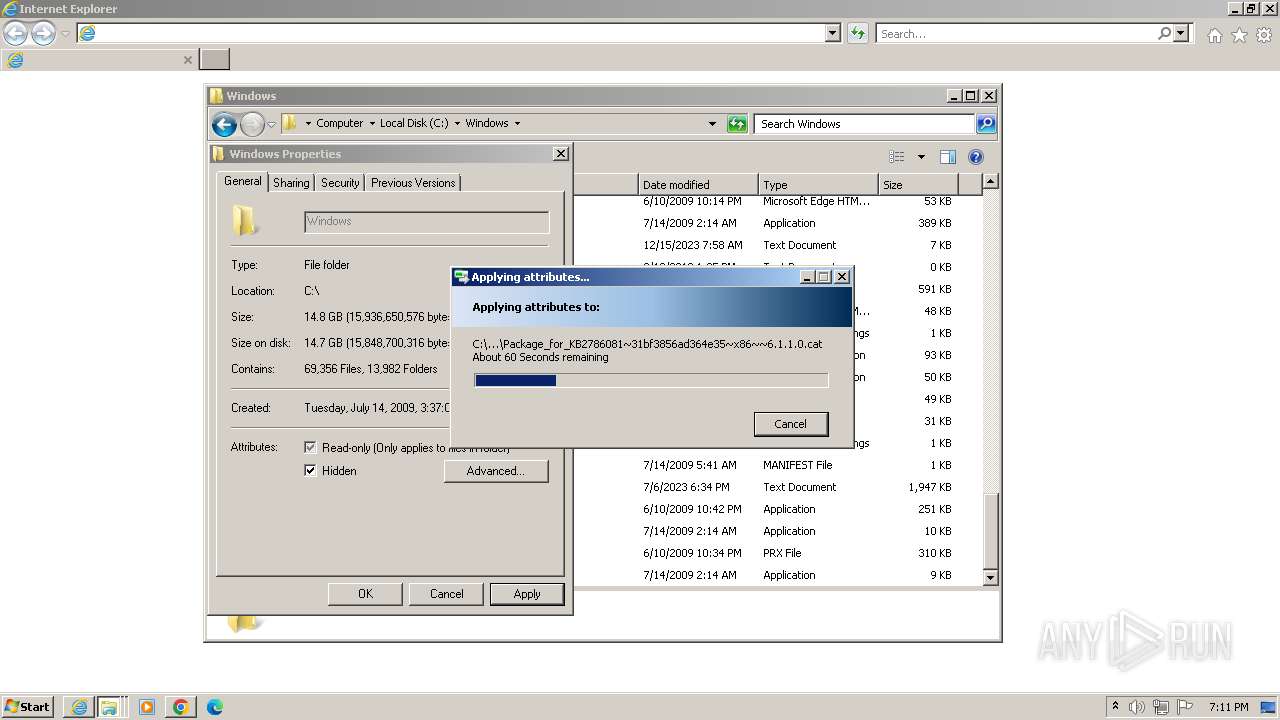1280x720 pixels.
Task: Sort by Type column header
Action: [x=818, y=185]
